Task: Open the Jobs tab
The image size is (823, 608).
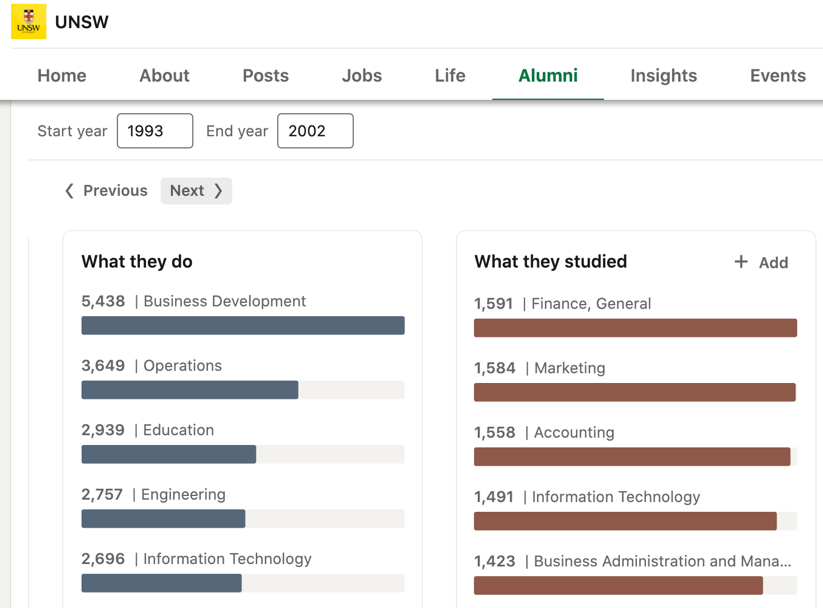Action: click(x=362, y=76)
